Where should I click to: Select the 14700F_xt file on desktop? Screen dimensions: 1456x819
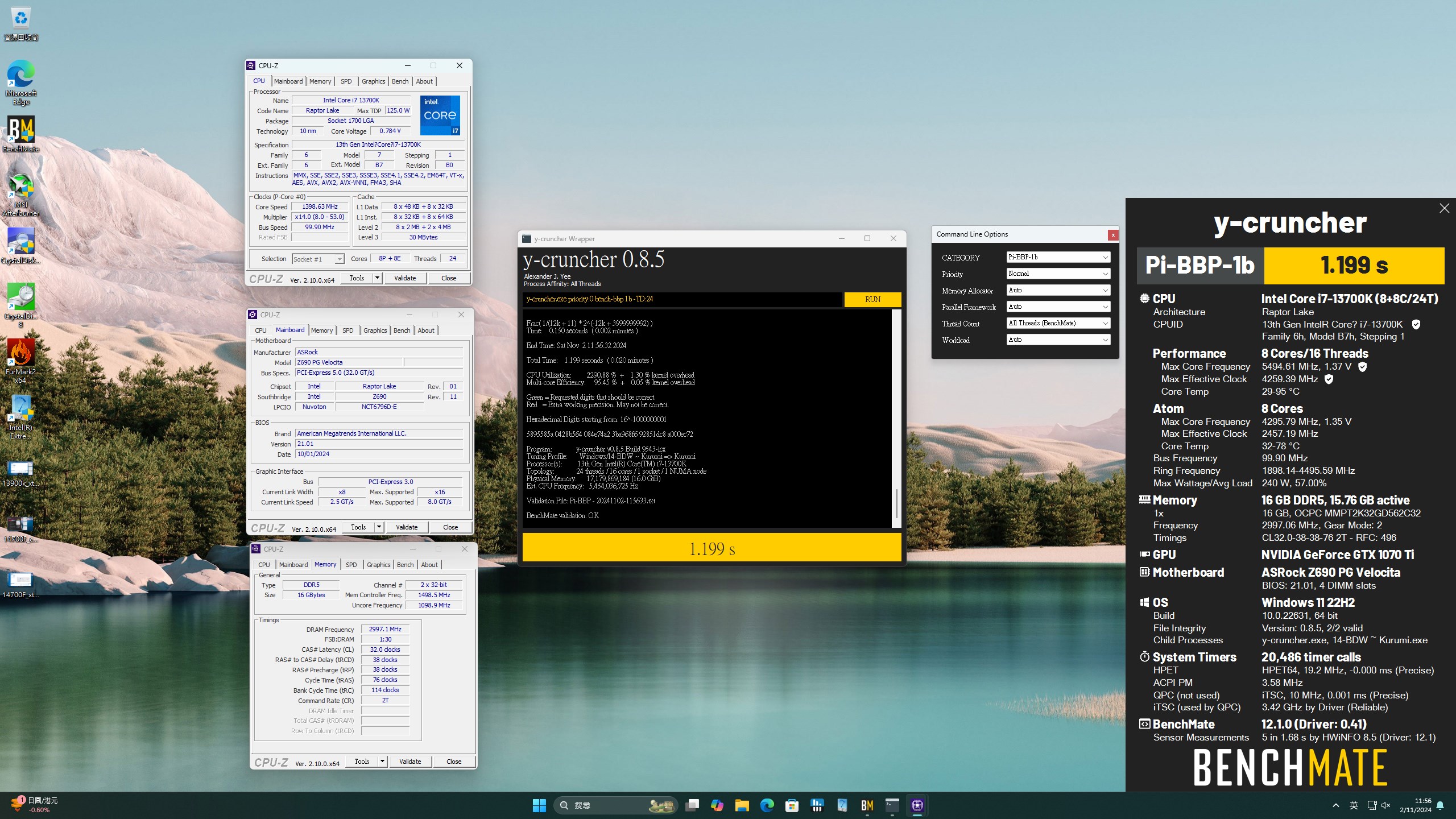pyautogui.click(x=21, y=585)
